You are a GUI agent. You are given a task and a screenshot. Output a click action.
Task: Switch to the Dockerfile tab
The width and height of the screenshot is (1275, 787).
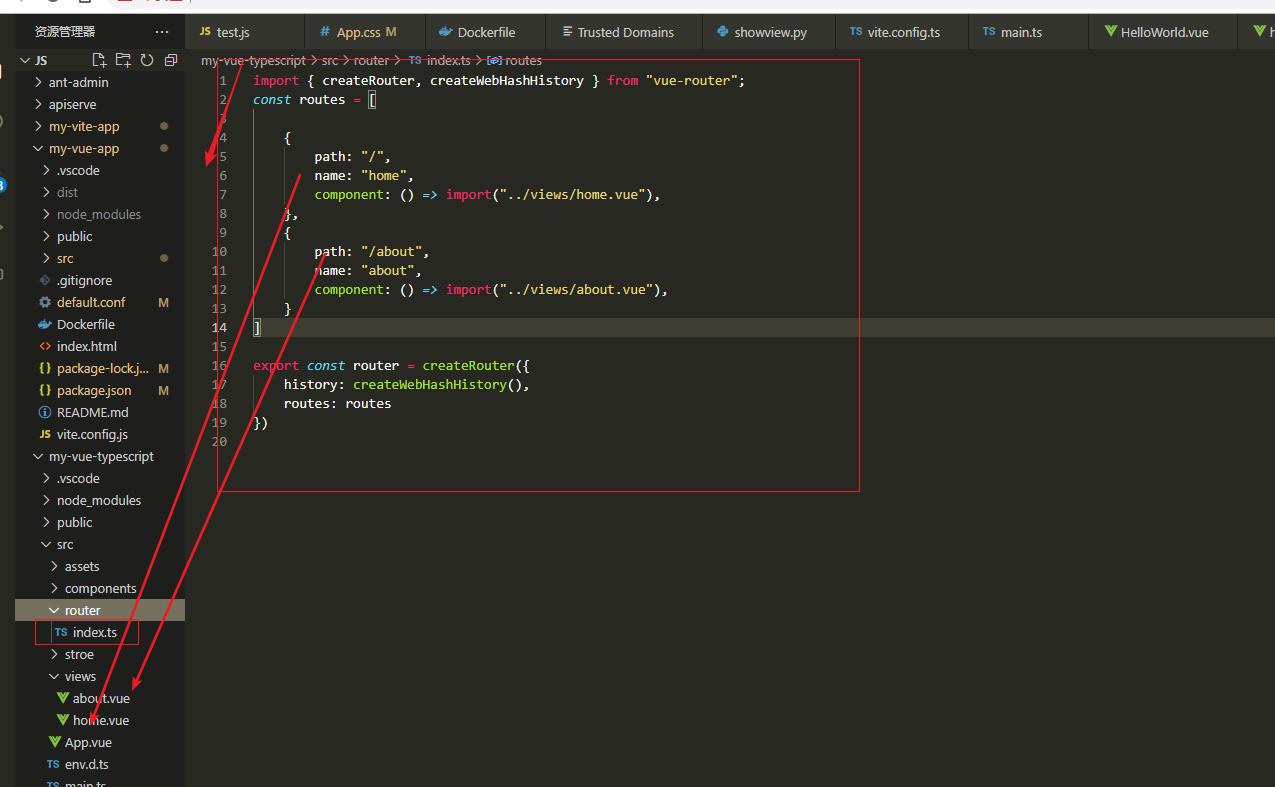485,32
